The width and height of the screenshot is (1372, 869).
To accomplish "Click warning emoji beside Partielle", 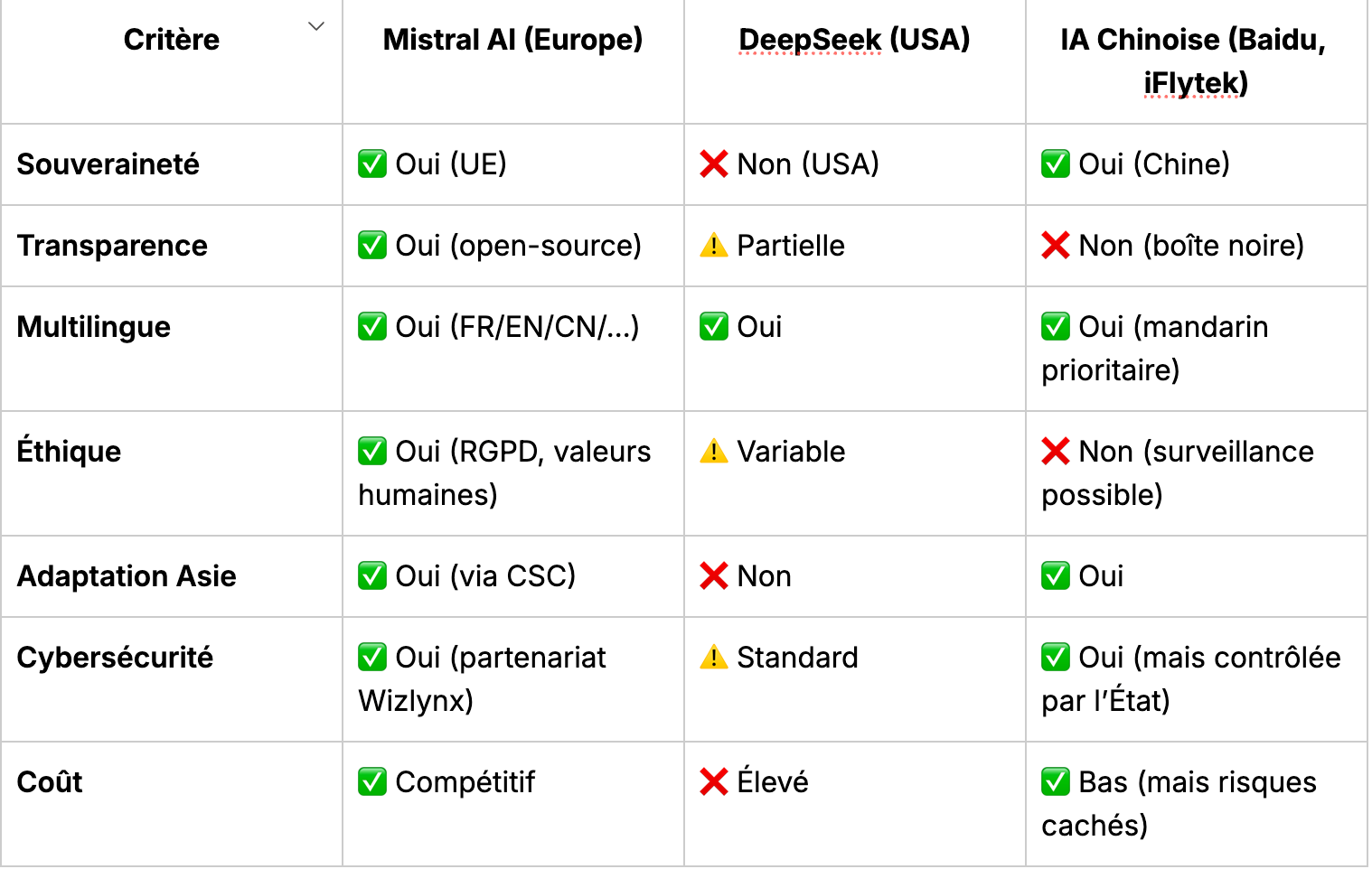I will tap(714, 246).
